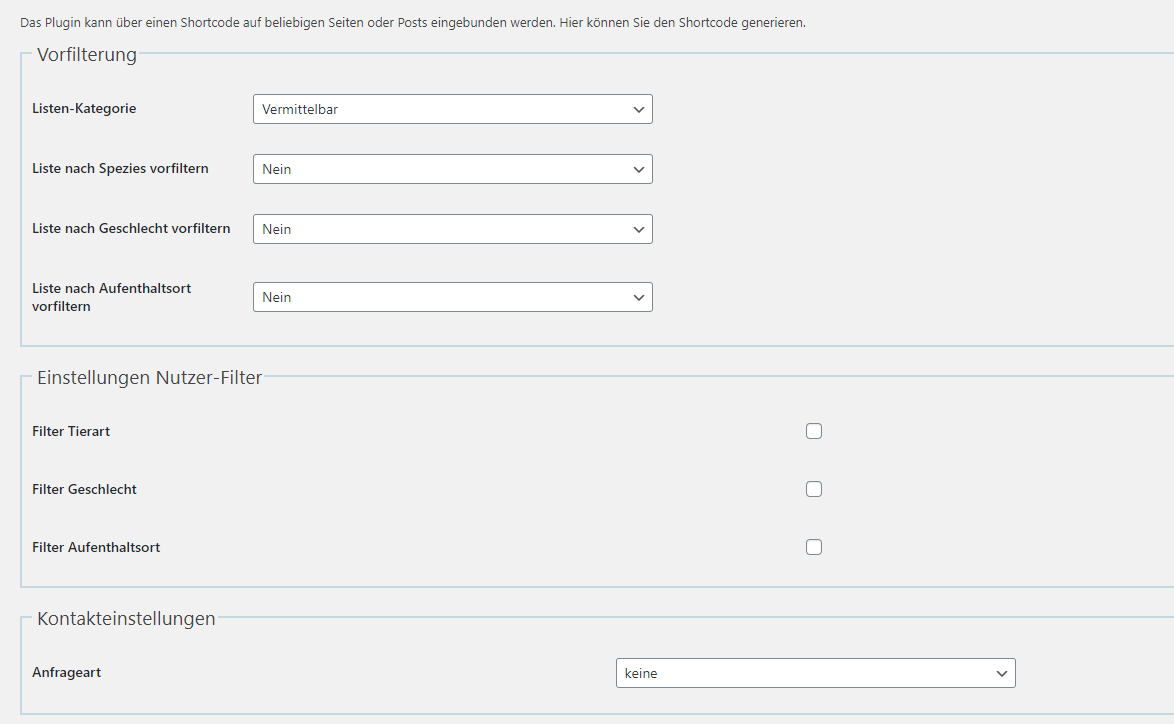Click the Einstellungen Nutzer-Filter heading
1174x724 pixels.
(150, 377)
